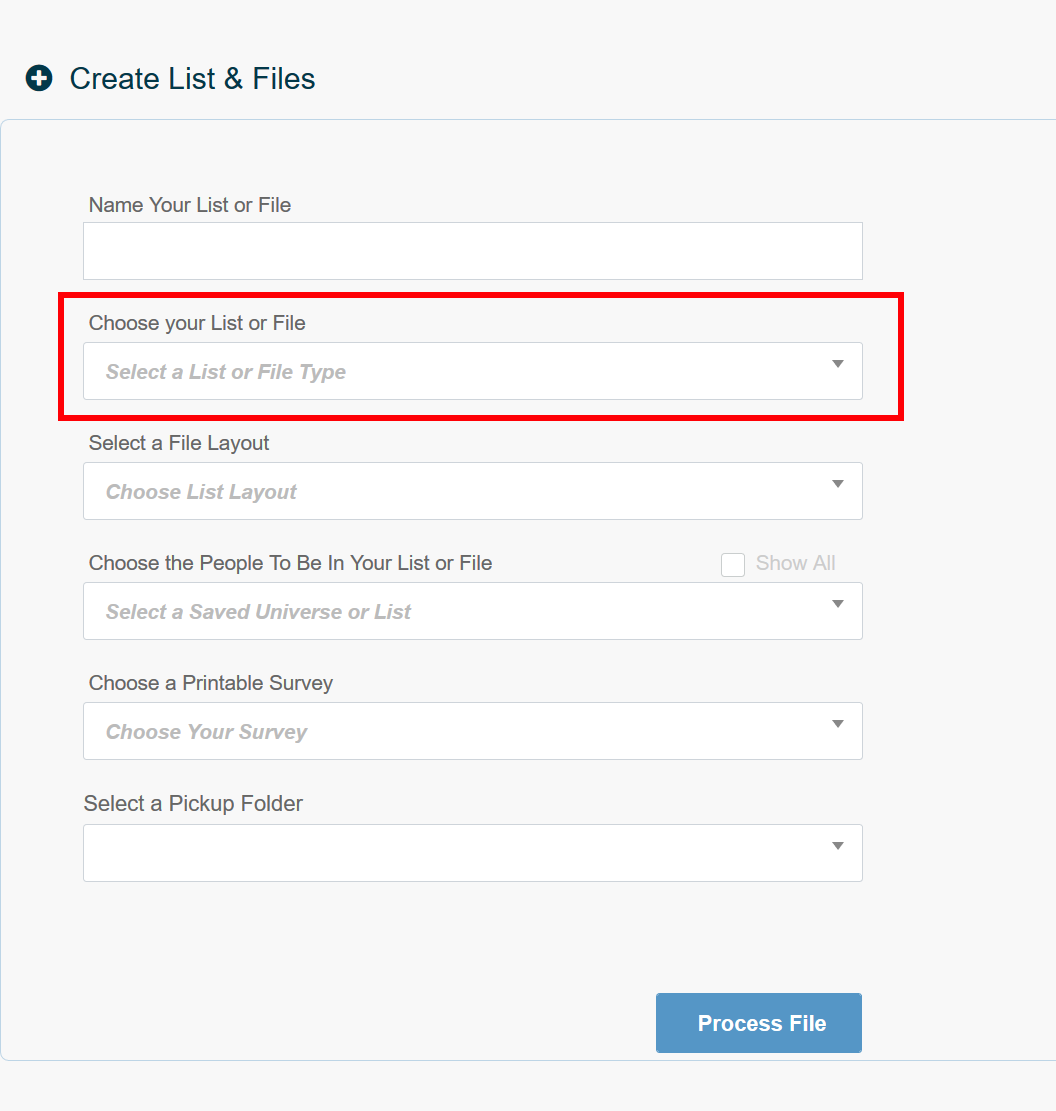Click the Choose a Printable Survey label
Image resolution: width=1056 pixels, height=1111 pixels.
pos(211,682)
